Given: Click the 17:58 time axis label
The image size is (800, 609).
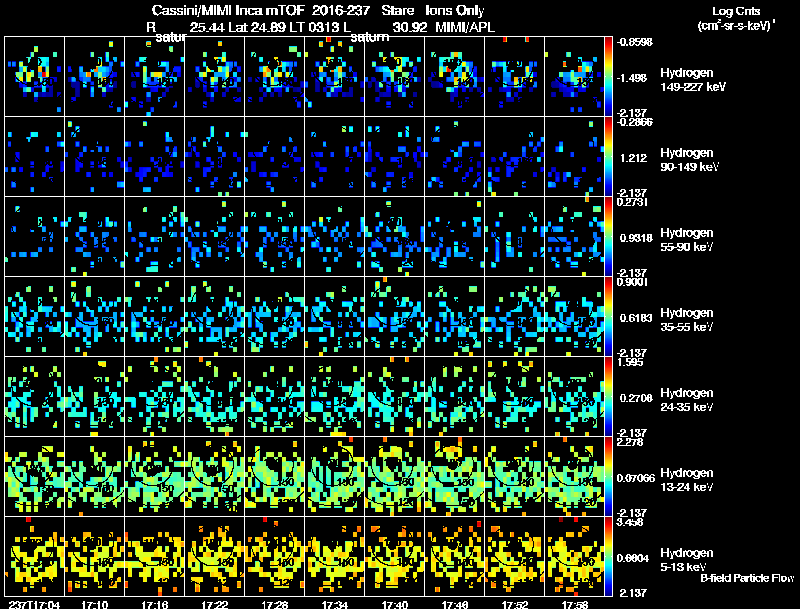Looking at the screenshot, I should [575, 604].
